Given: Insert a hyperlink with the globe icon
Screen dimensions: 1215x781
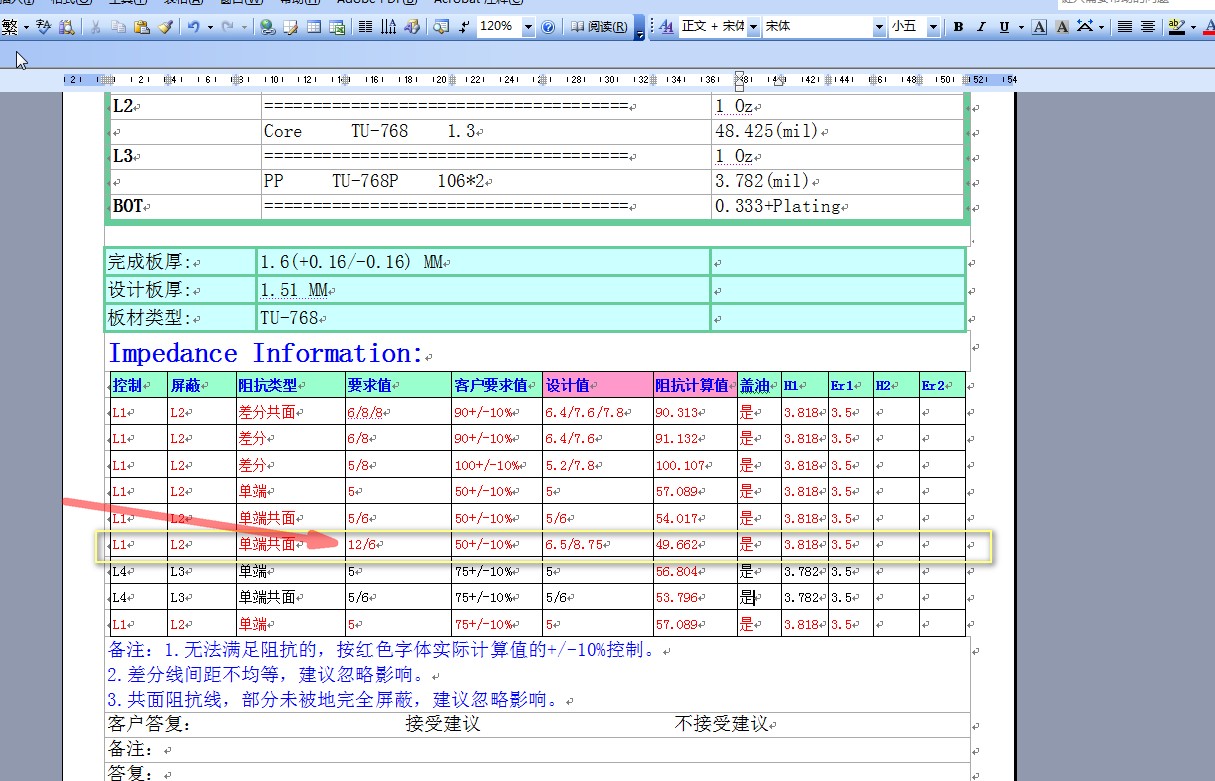Looking at the screenshot, I should [x=266, y=27].
